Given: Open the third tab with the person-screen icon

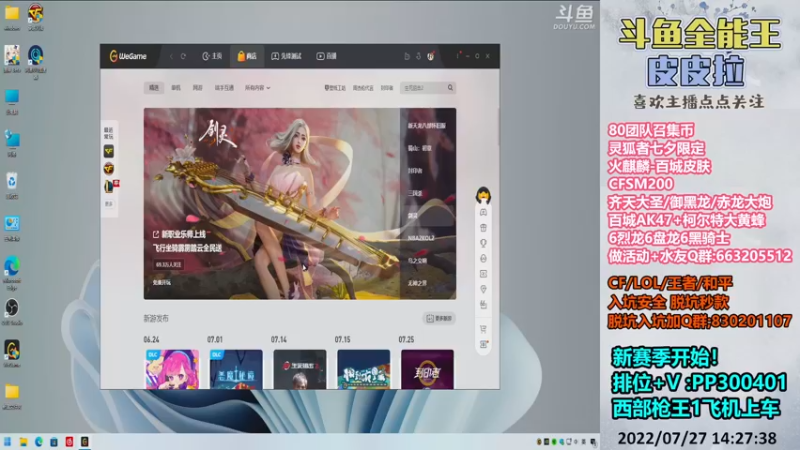Looking at the screenshot, I should pyautogui.click(x=286, y=56).
